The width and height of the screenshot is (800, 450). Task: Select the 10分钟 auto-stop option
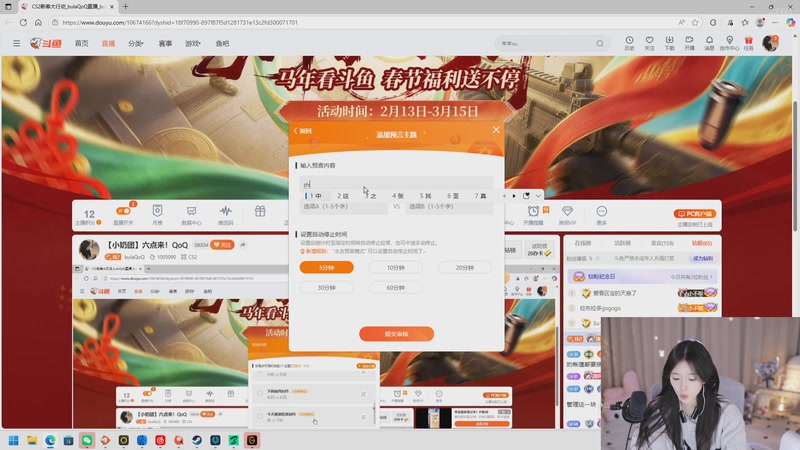[x=395, y=267]
